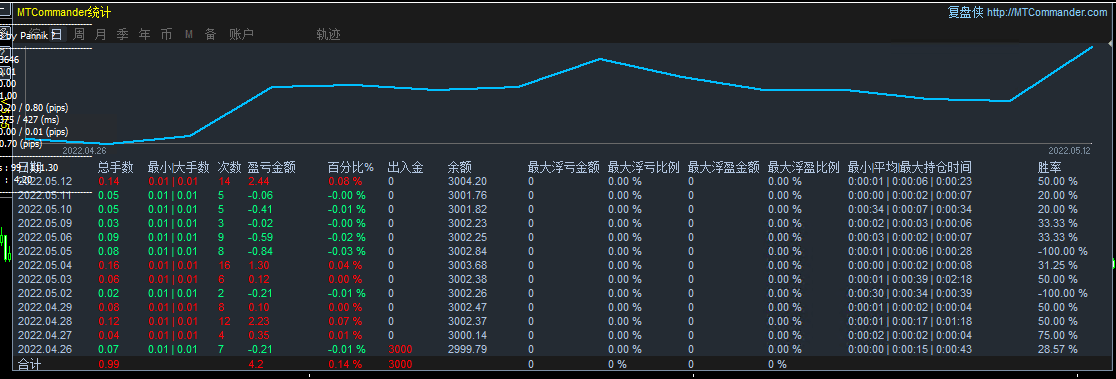Viewport: 1116px width, 379px height.
Task: Click the 合计 totals row label
Action: click(30, 364)
